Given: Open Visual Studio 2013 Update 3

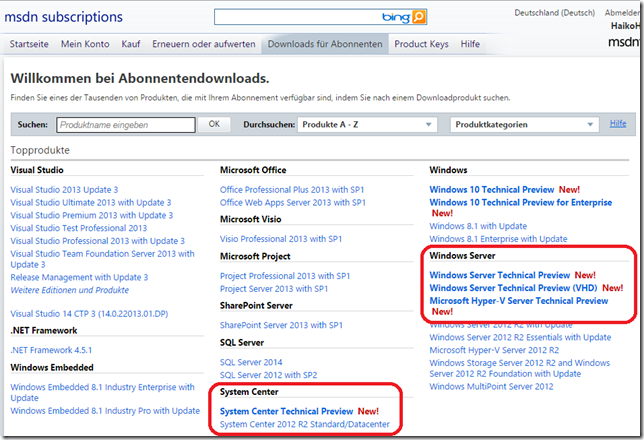Looking at the screenshot, I should coord(64,190).
